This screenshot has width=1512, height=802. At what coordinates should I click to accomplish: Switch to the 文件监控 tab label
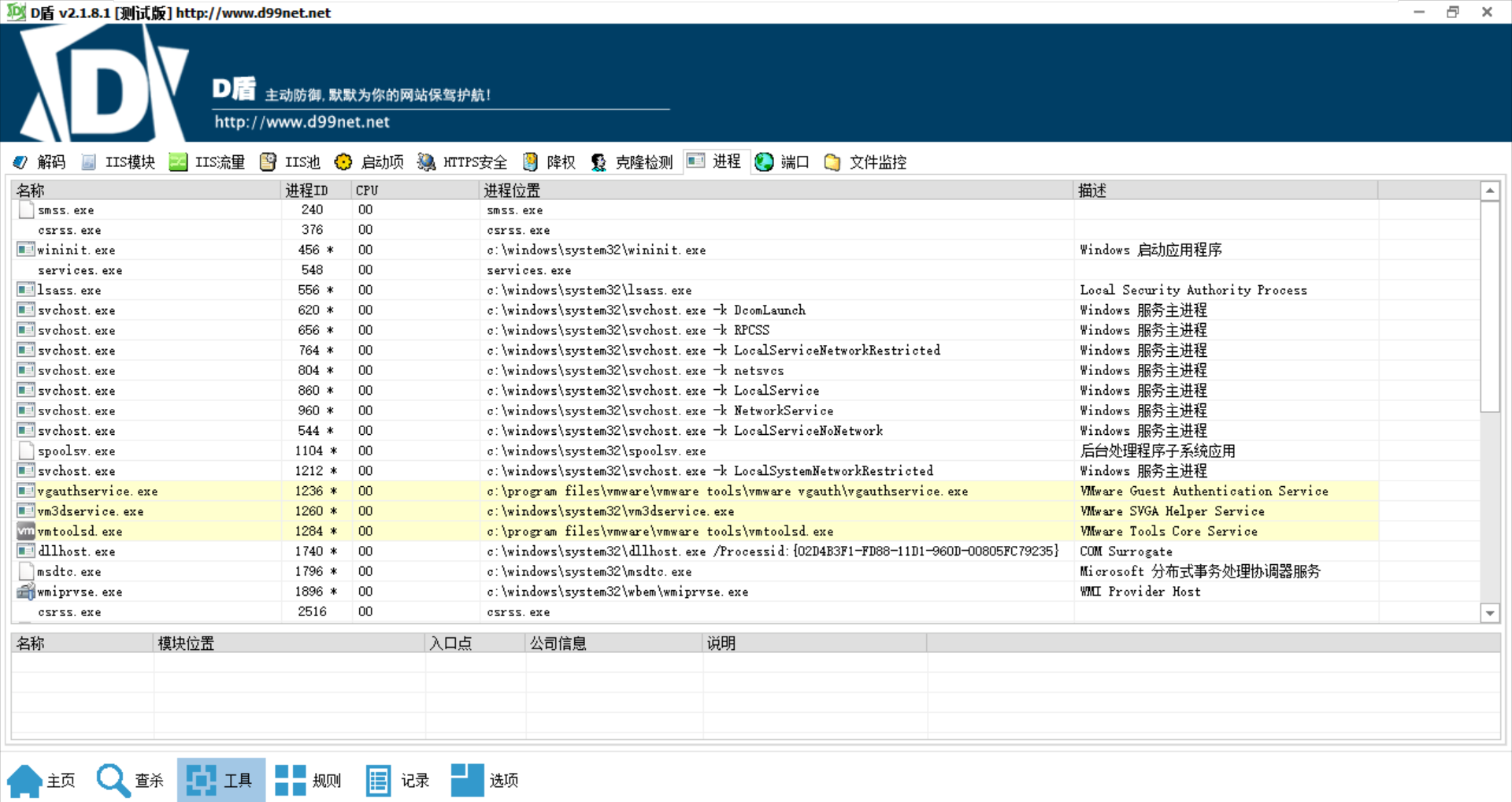click(878, 162)
